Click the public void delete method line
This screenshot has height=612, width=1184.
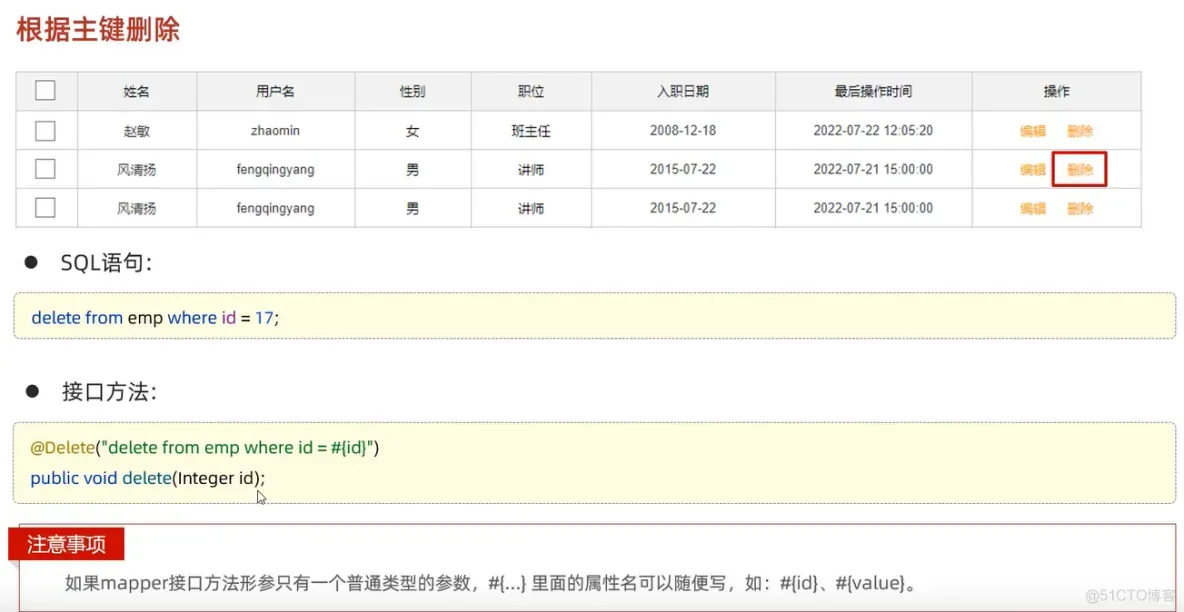(148, 478)
